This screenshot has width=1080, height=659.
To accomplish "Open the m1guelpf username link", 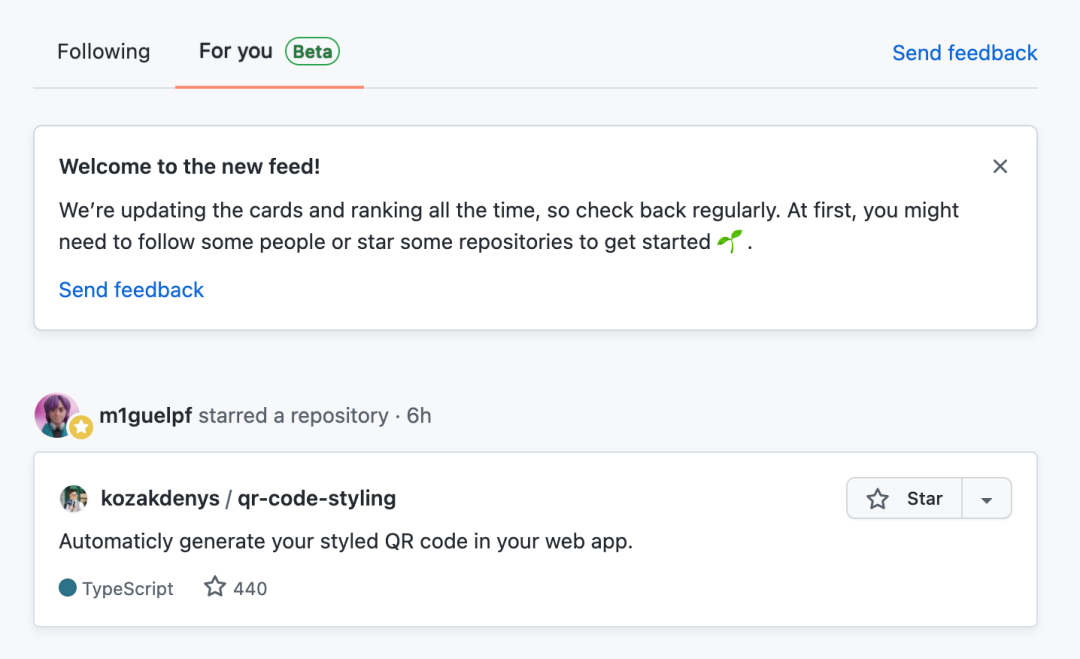I will click(145, 416).
